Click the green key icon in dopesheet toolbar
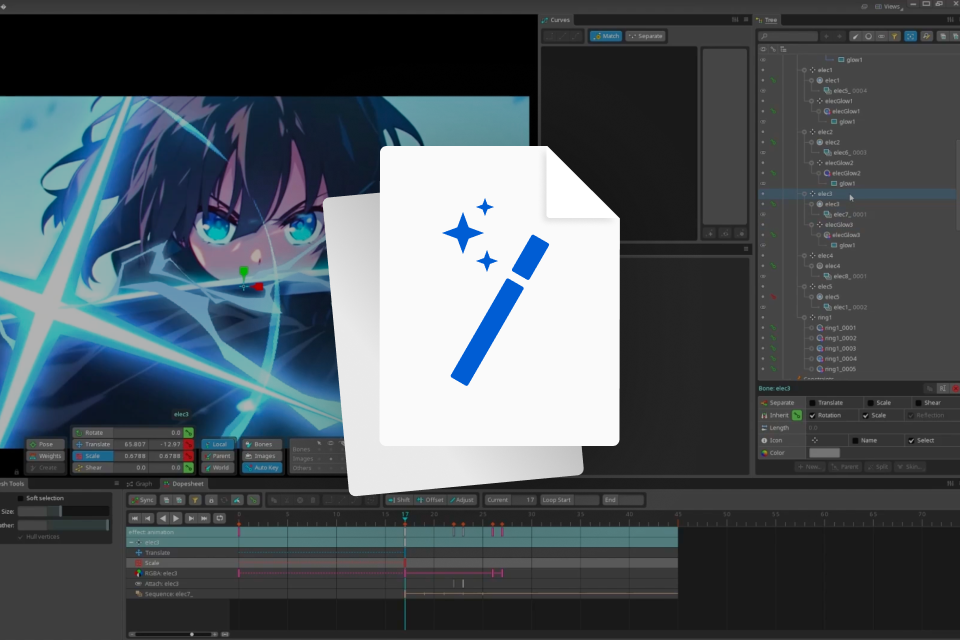Viewport: 960px width, 640px height. [x=253, y=500]
